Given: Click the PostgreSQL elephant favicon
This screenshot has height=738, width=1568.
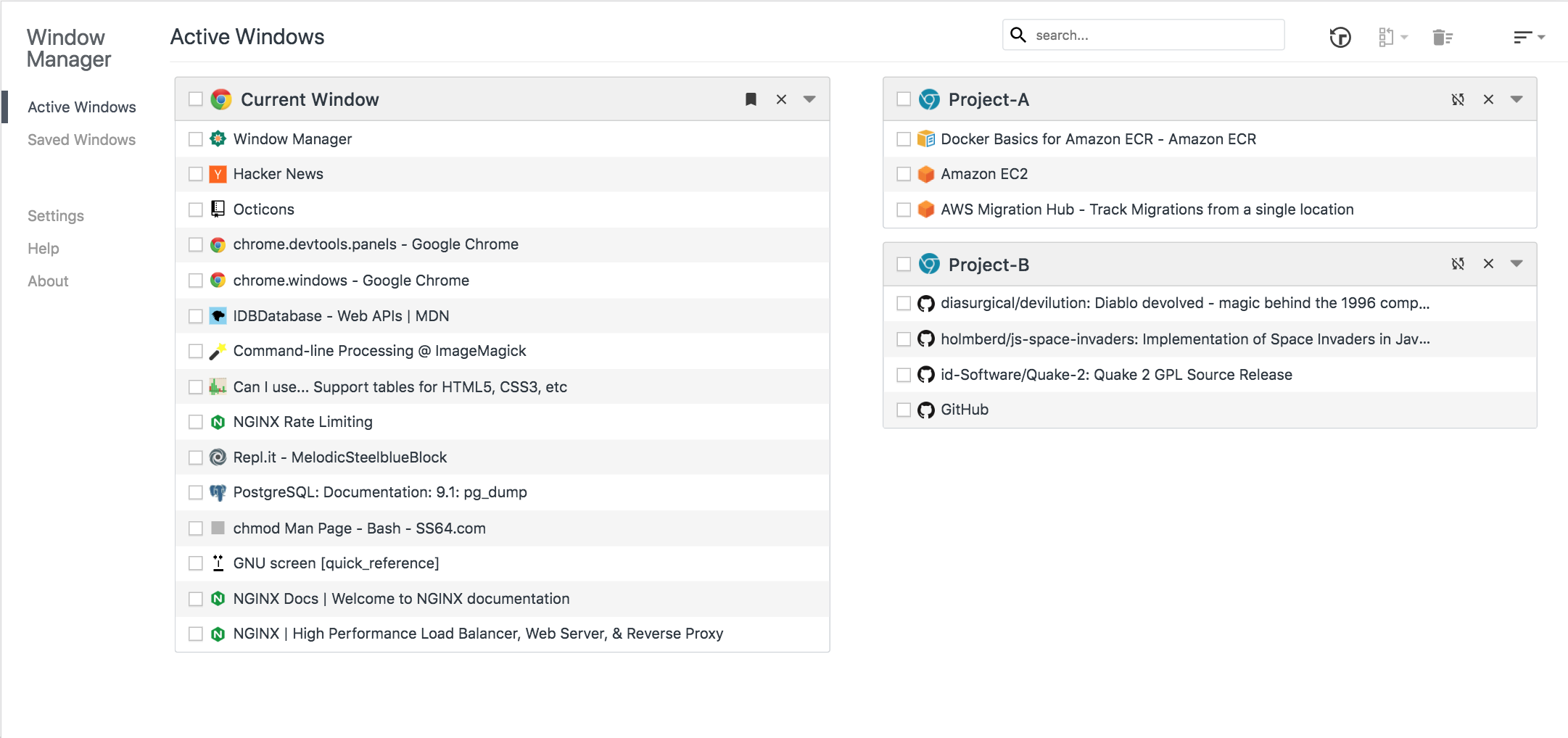Looking at the screenshot, I should coord(218,492).
